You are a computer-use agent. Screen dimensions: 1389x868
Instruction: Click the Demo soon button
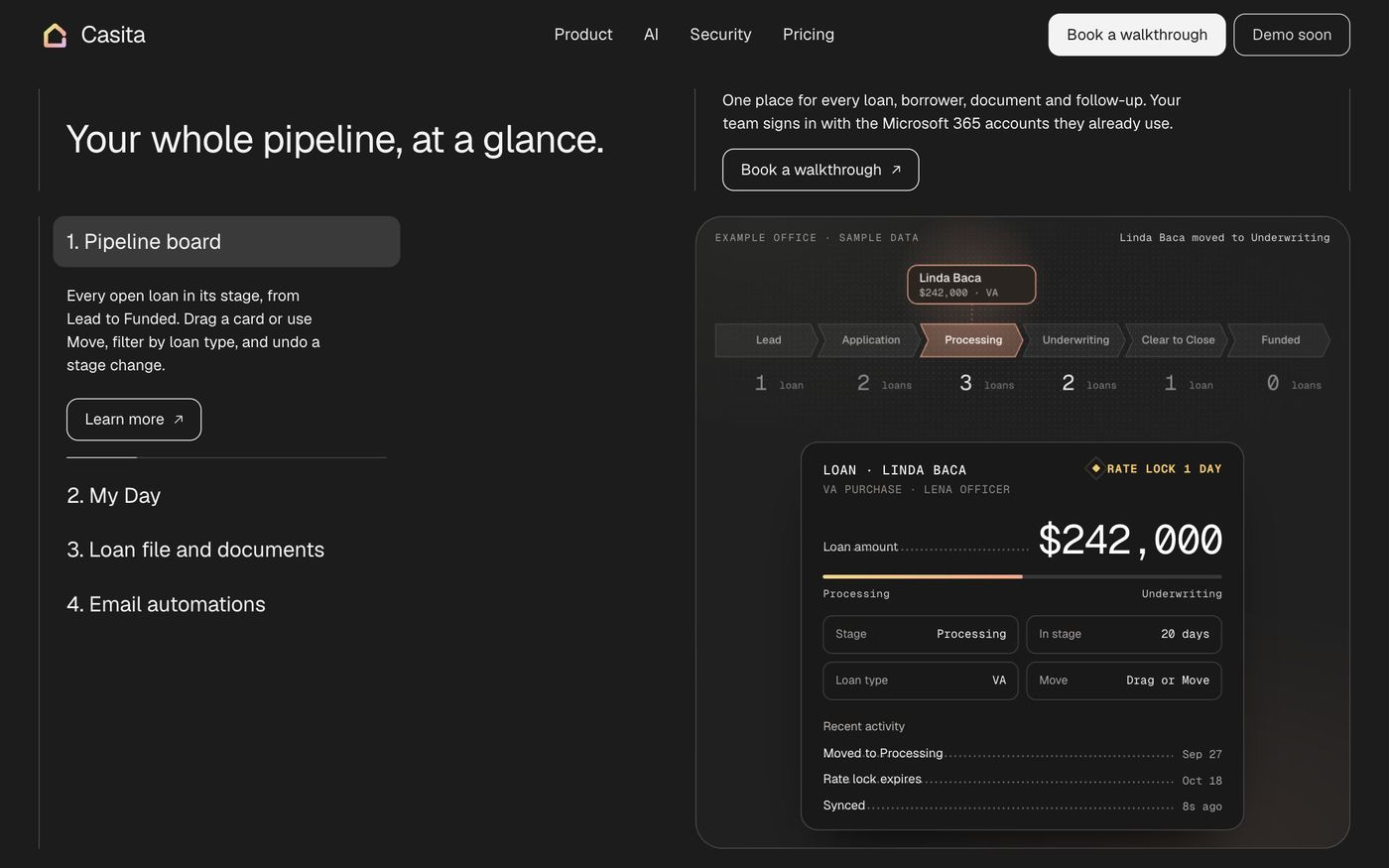(x=1292, y=35)
